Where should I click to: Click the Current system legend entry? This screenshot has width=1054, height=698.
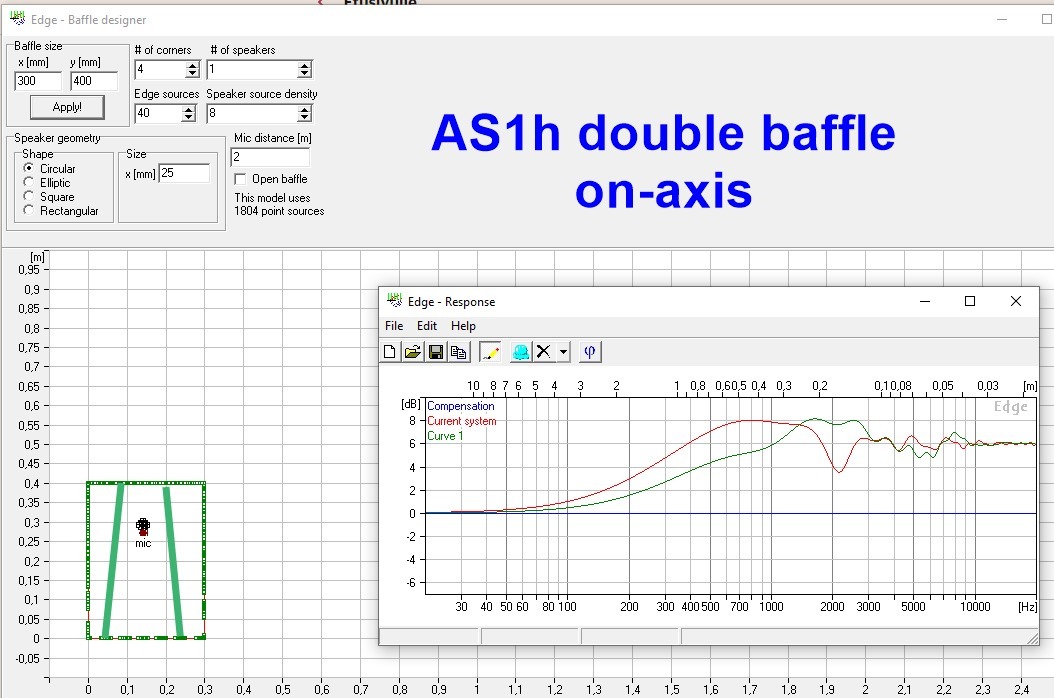(462, 421)
